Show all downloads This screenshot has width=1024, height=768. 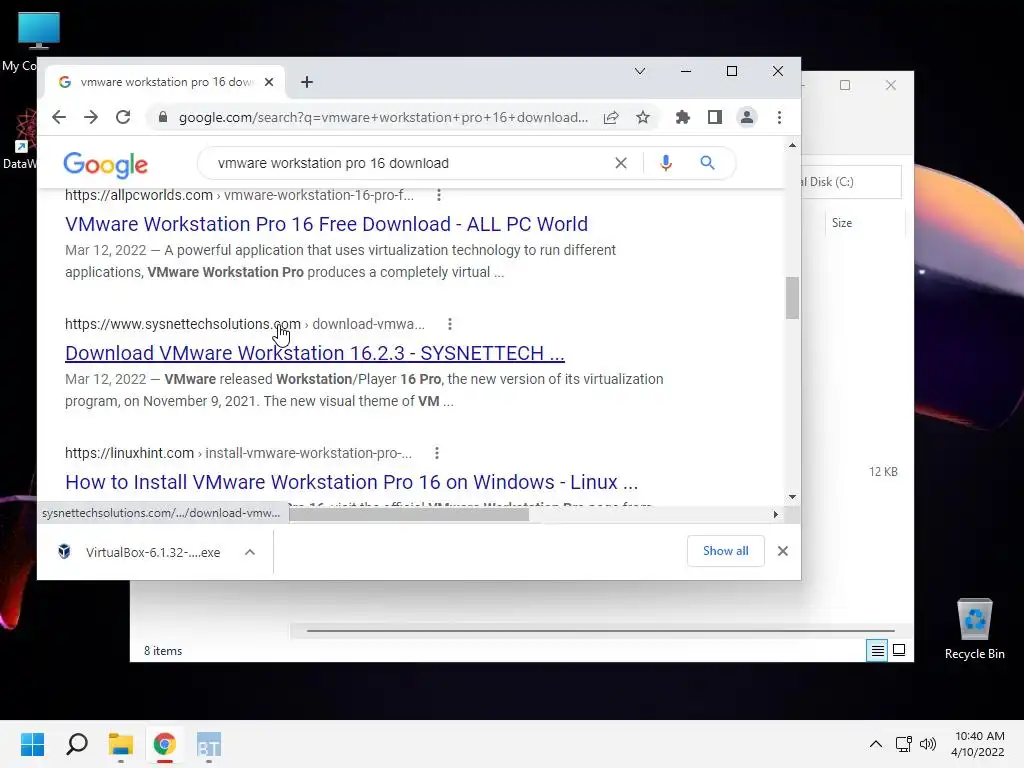726,551
